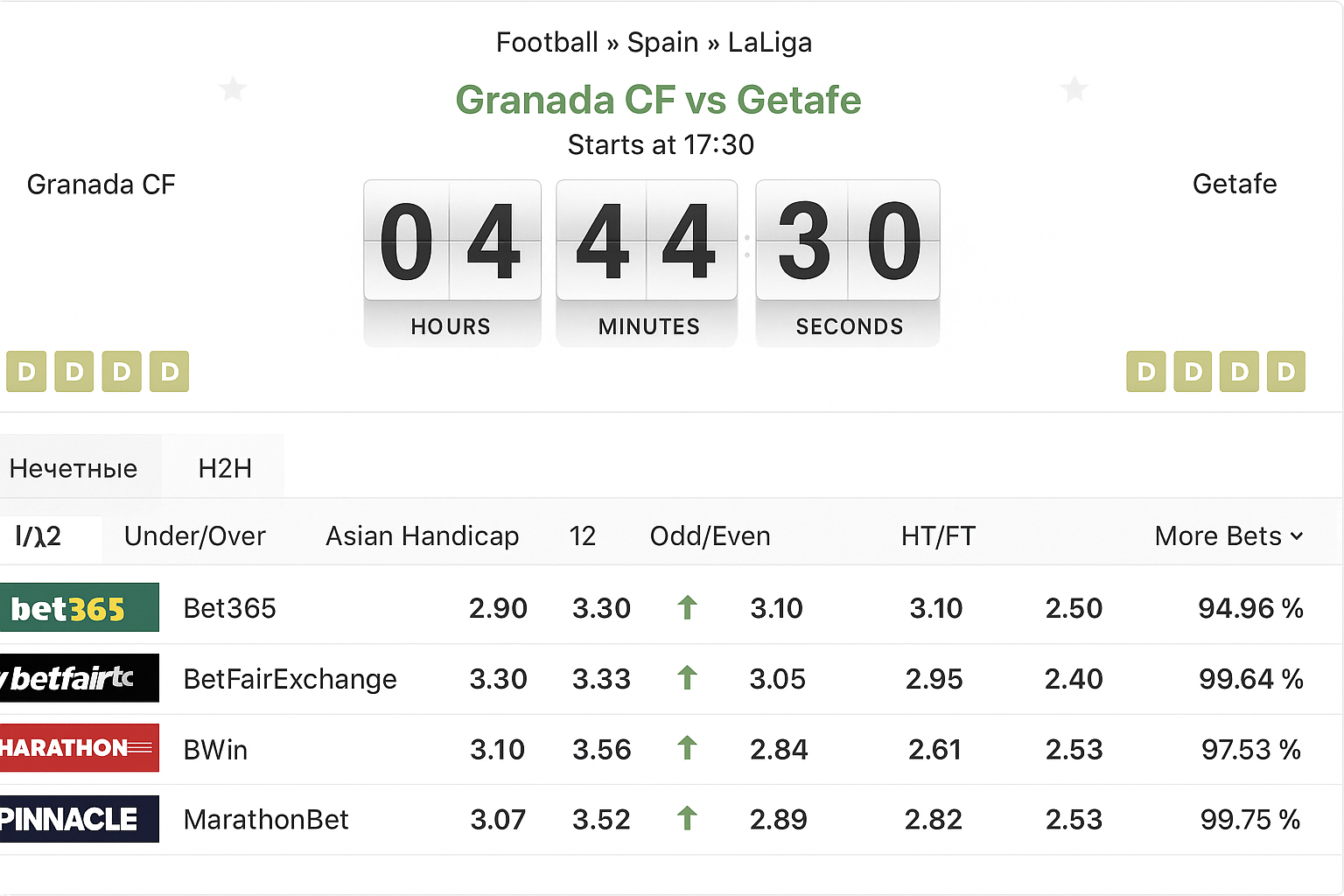Image resolution: width=1344 pixels, height=896 pixels.
Task: Click Granada CF's first D form badge
Action: point(26,372)
